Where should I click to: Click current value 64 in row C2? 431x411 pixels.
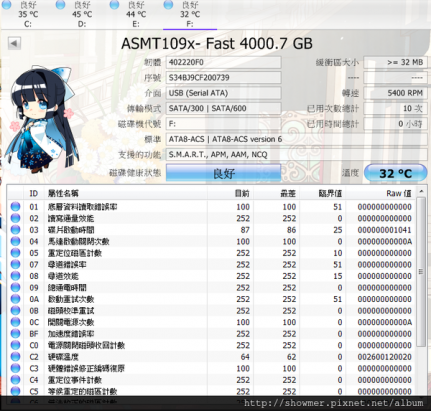(245, 357)
